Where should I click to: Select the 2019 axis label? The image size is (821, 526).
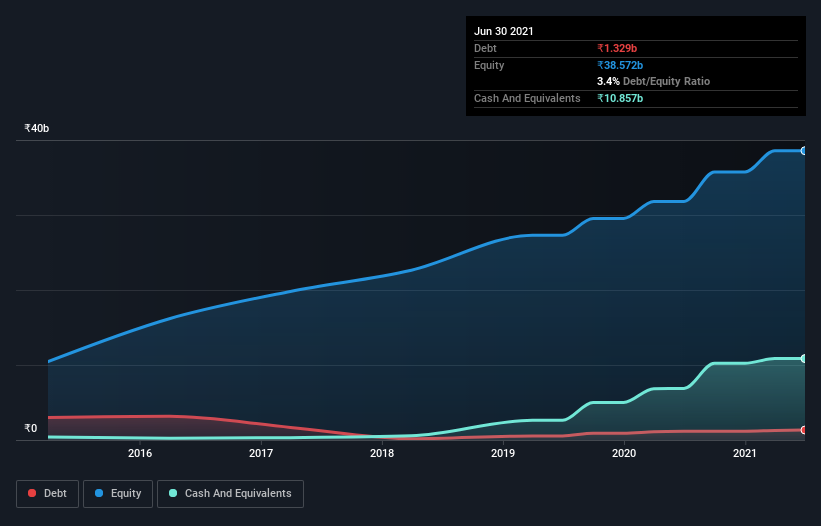(x=503, y=453)
